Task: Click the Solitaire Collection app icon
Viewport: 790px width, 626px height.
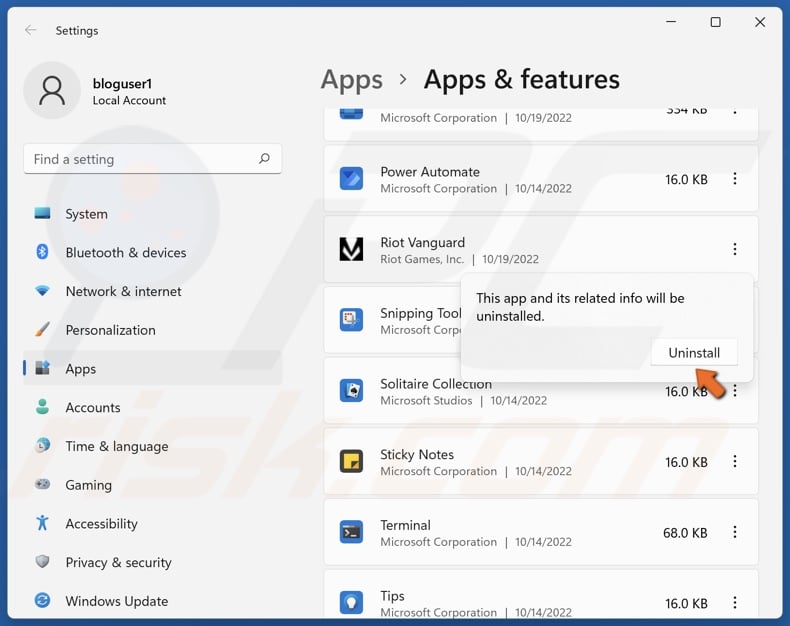Action: [351, 391]
